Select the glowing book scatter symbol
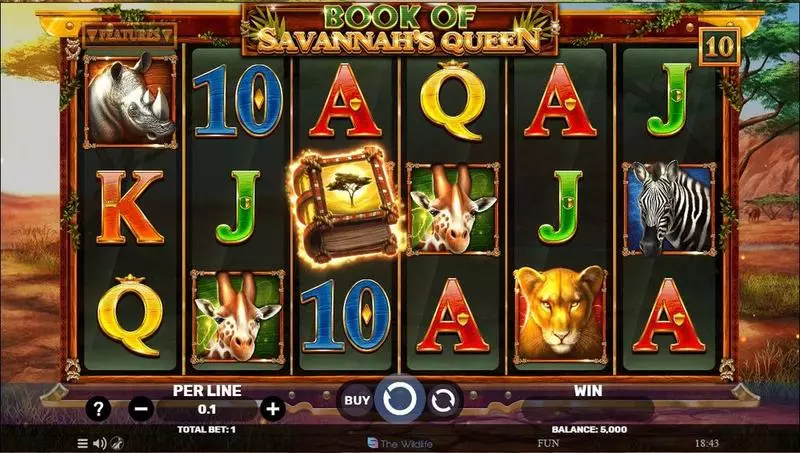Viewport: 800px width, 453px height. 346,207
